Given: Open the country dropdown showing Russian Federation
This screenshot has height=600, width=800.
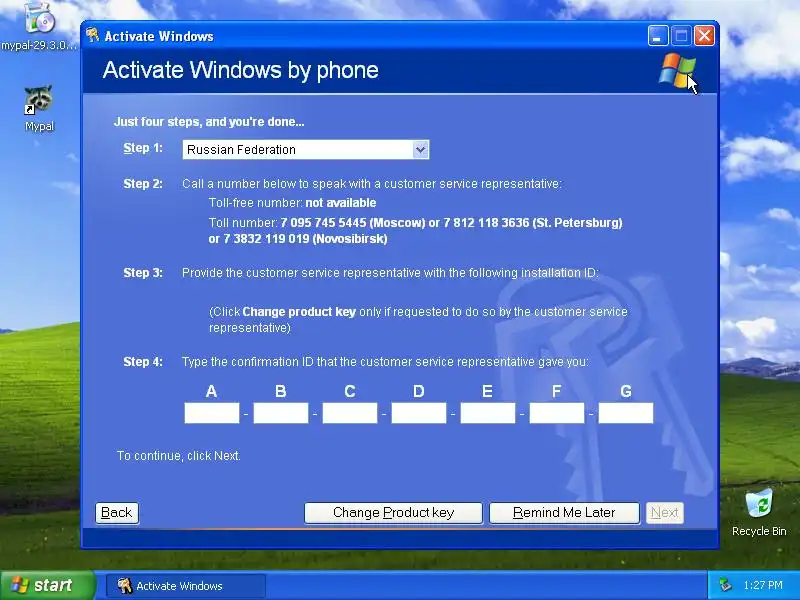Looking at the screenshot, I should pos(305,149).
